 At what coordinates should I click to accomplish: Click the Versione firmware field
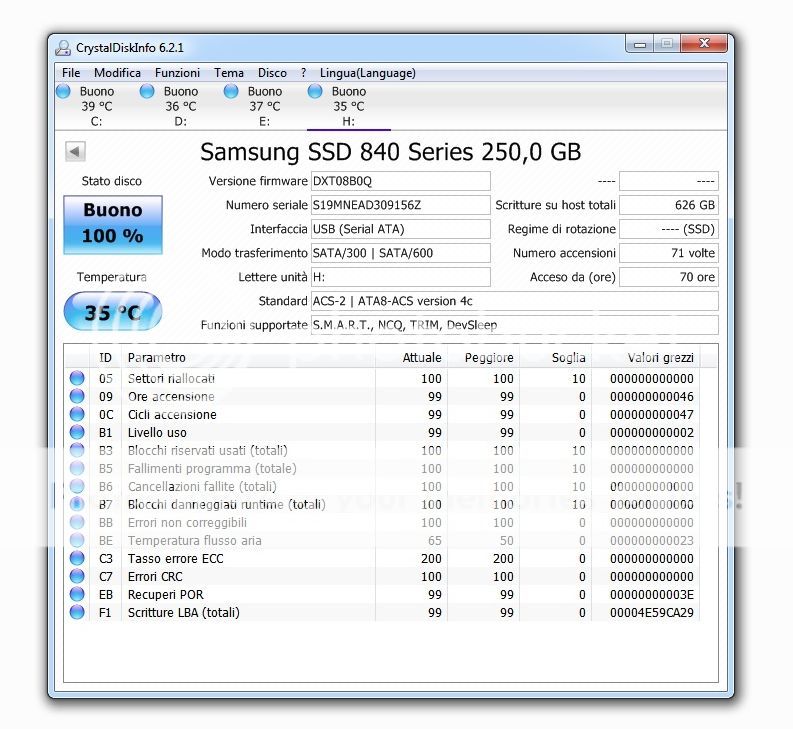click(x=400, y=181)
